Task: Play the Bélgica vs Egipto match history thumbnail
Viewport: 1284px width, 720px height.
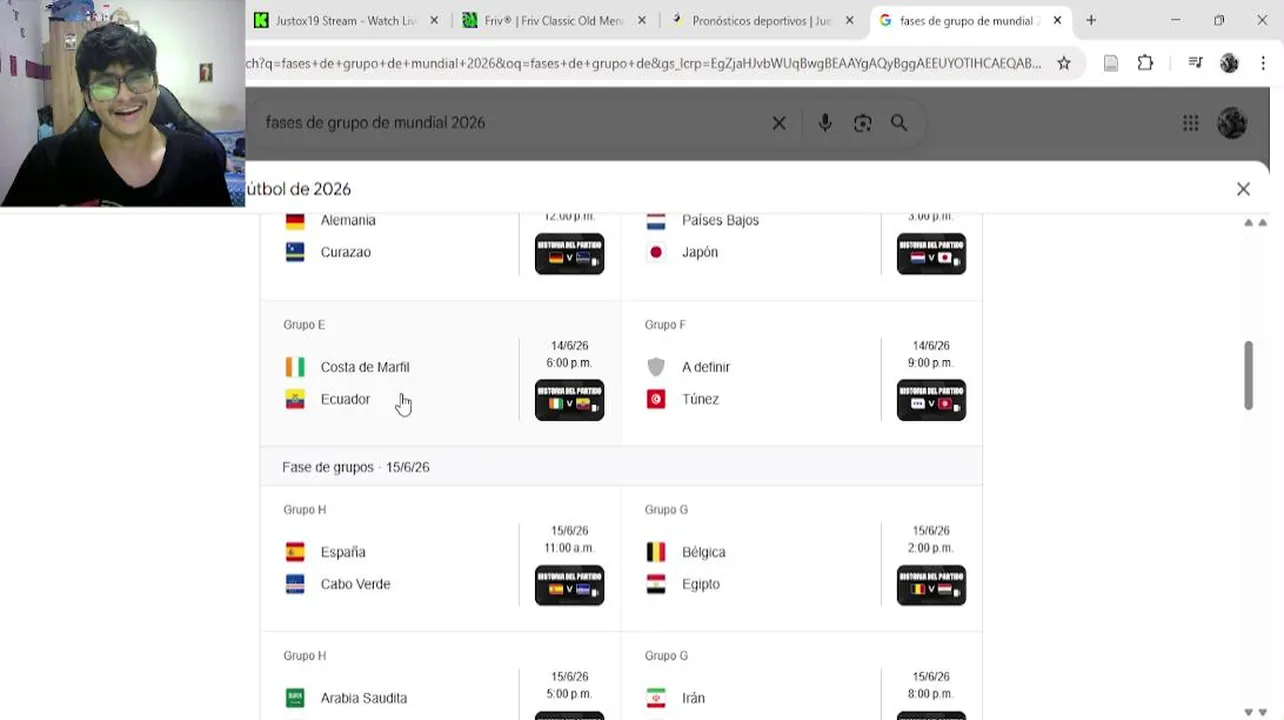Action: (x=931, y=585)
